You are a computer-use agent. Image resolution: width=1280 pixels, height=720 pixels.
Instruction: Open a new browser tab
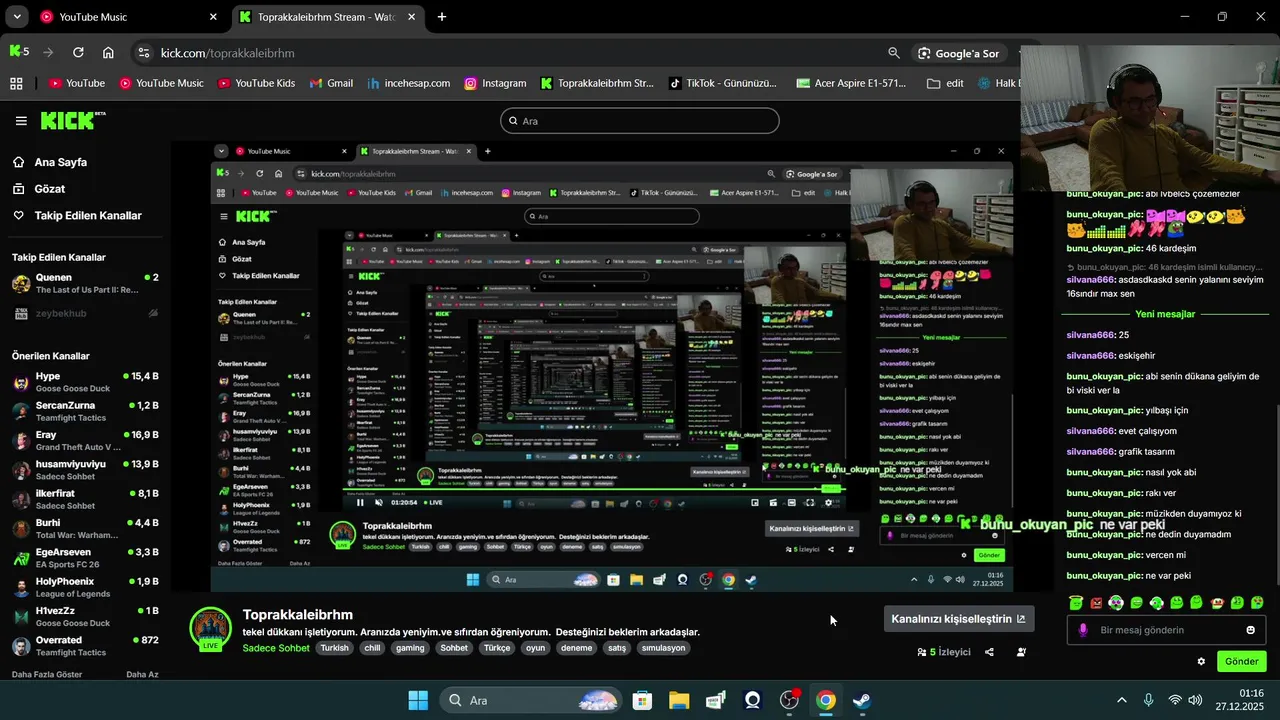coord(442,17)
